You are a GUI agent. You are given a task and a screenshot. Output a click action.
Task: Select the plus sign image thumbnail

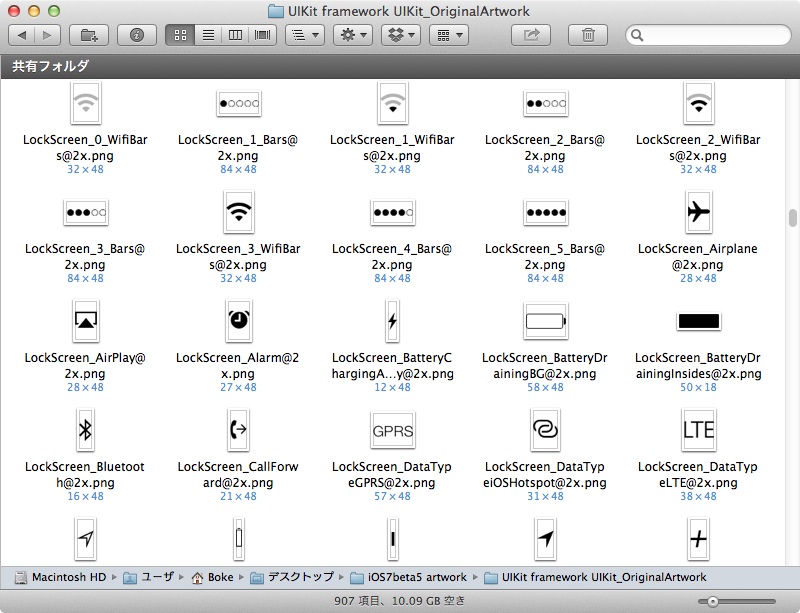[698, 539]
